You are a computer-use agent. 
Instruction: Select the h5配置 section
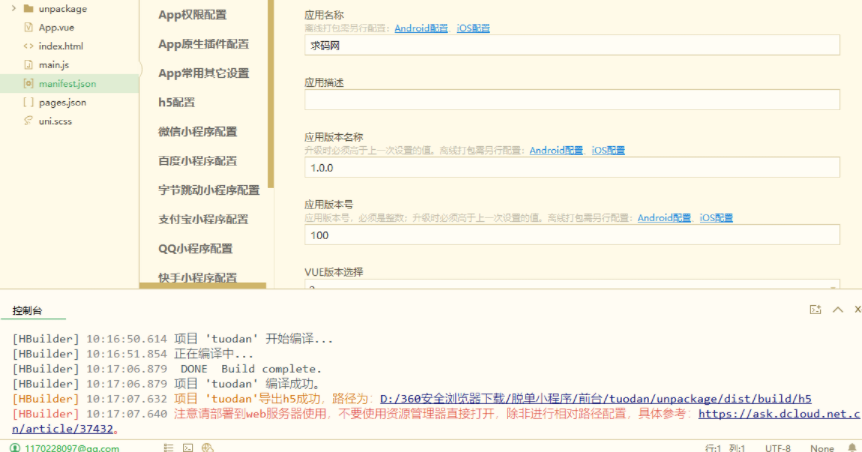pyautogui.click(x=176, y=102)
